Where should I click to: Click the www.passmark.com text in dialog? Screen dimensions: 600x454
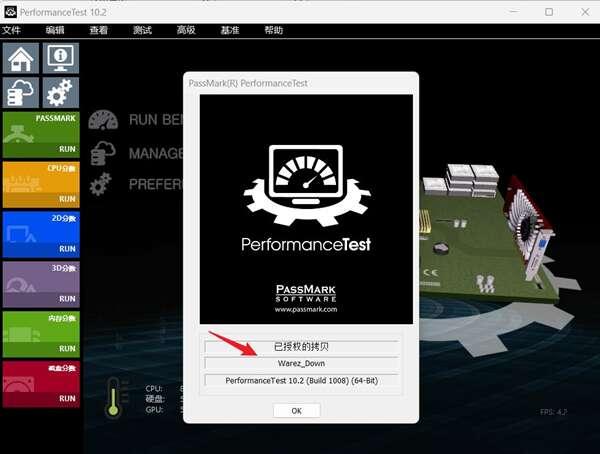point(306,309)
